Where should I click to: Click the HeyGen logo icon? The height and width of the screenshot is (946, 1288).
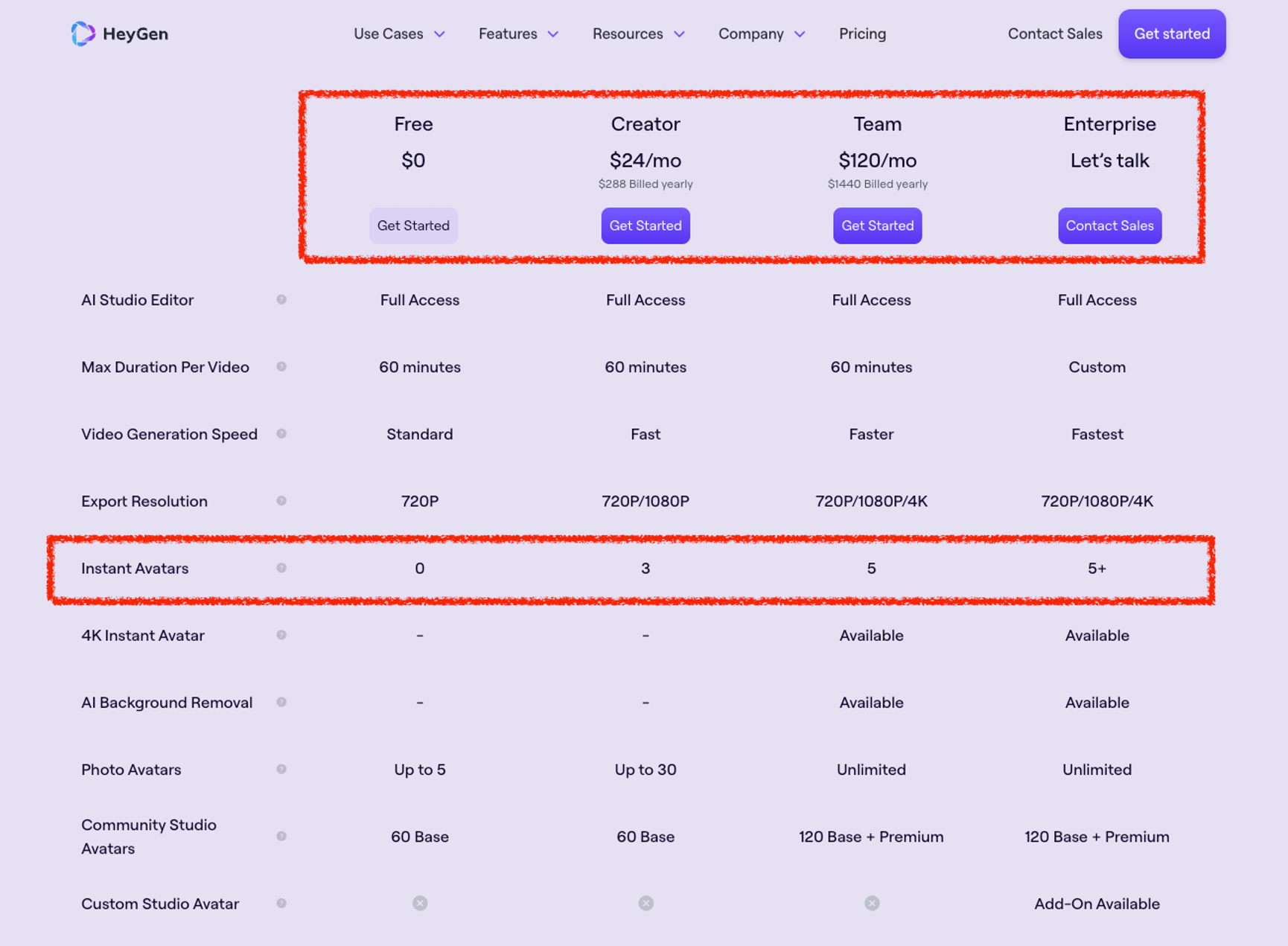pos(83,33)
